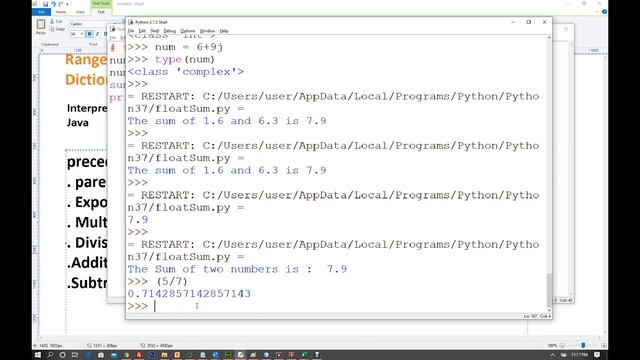Click the output '0.7142857142857143'
640x360 pixels.
pyautogui.click(x=189, y=294)
